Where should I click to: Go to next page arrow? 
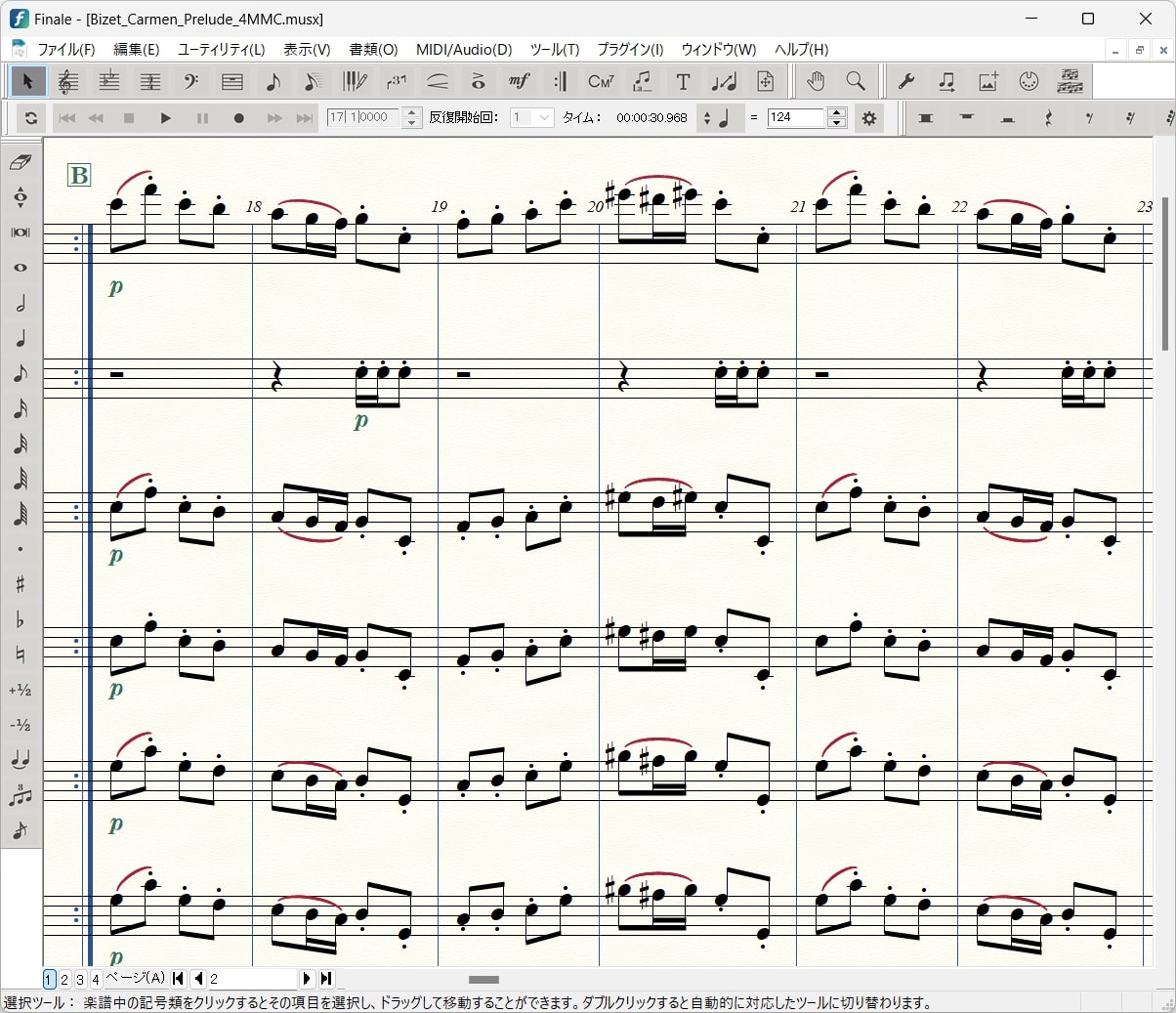[x=307, y=978]
